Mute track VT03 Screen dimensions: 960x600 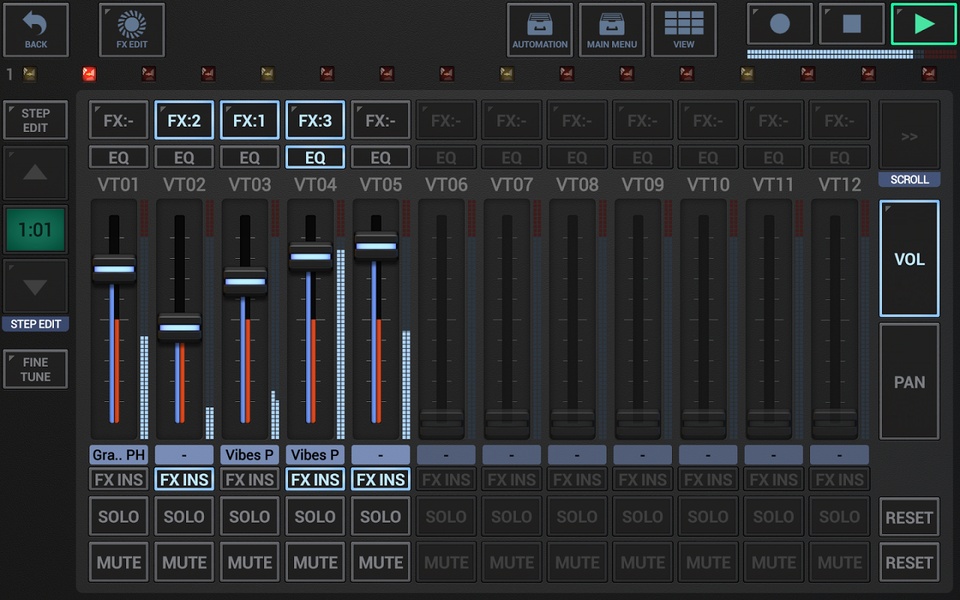pyautogui.click(x=250, y=562)
